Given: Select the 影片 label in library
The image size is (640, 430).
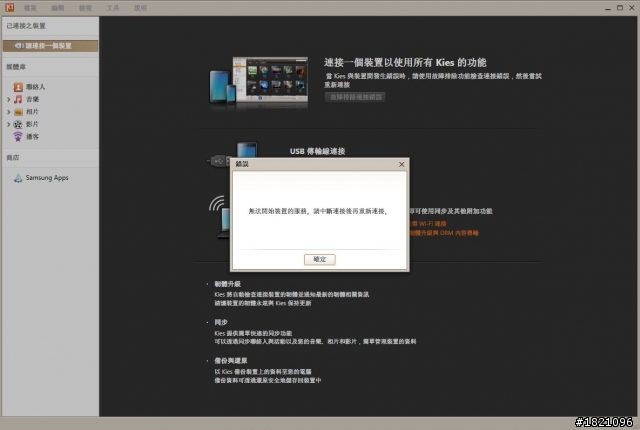Looking at the screenshot, I should 32,124.
